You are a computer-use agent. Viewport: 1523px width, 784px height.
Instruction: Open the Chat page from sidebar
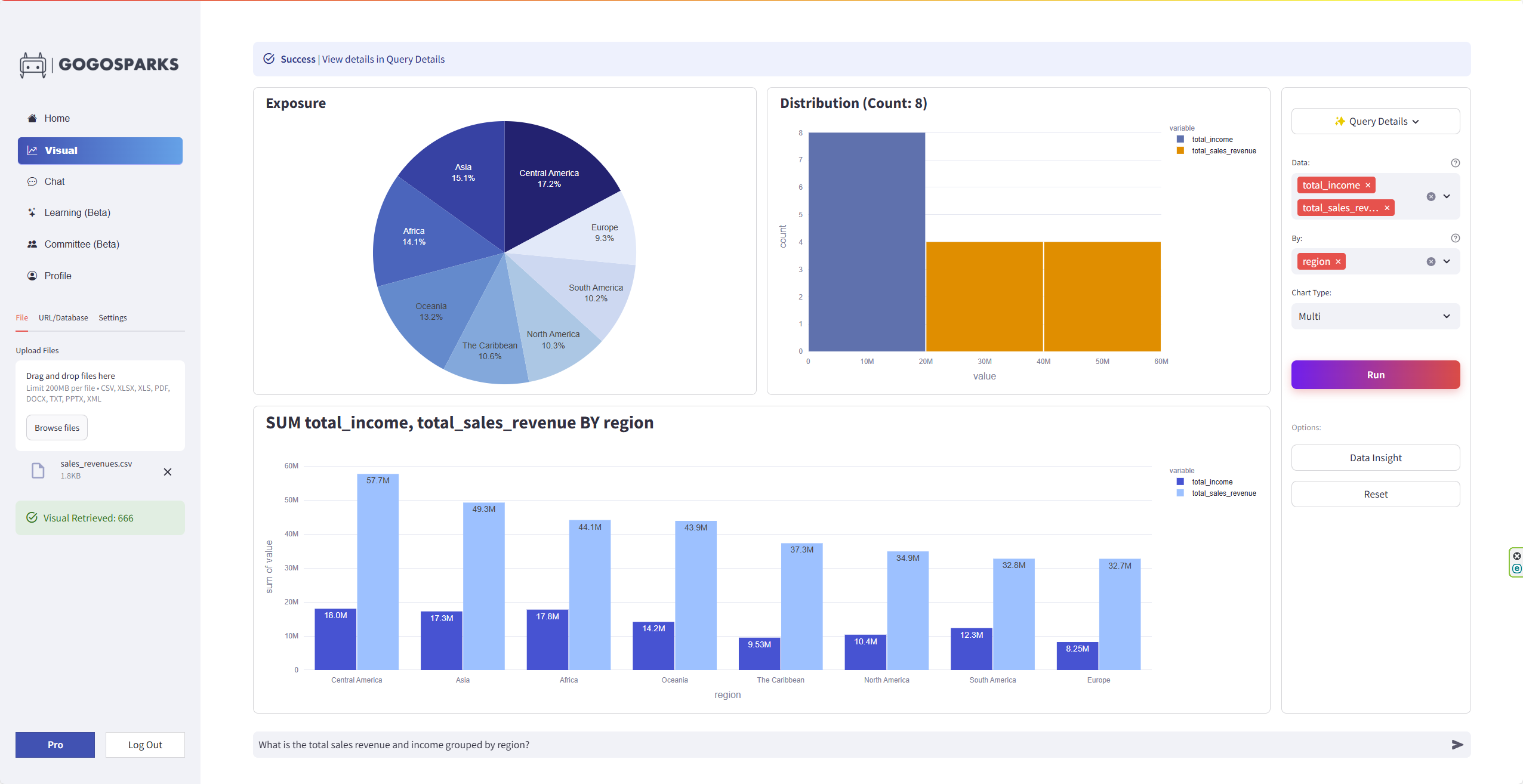pyautogui.click(x=54, y=181)
